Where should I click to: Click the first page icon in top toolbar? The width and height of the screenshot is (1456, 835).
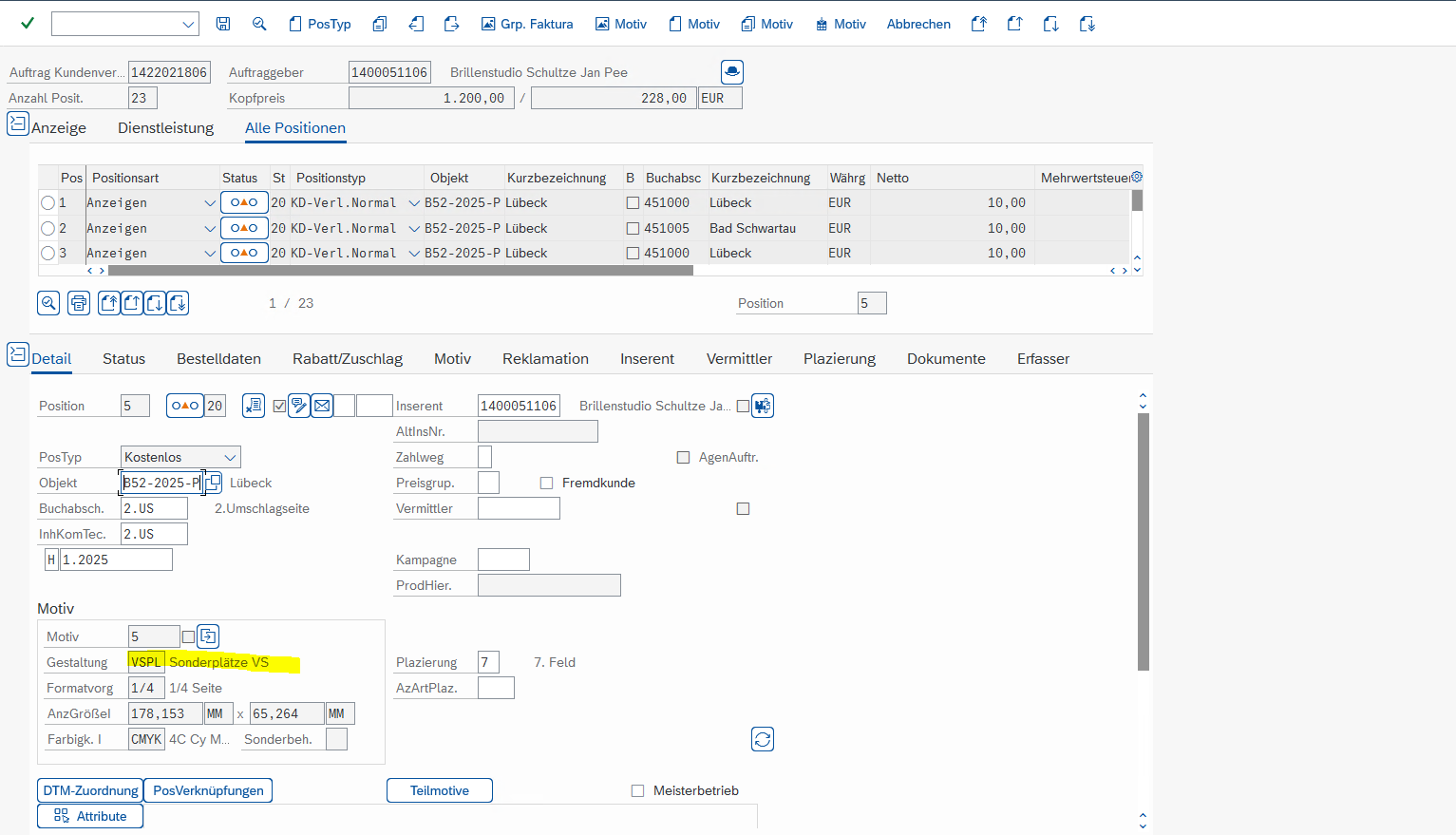979,24
